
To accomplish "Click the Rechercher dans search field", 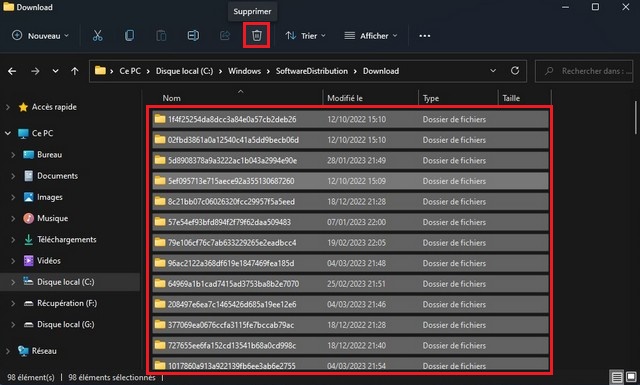I will 584,71.
